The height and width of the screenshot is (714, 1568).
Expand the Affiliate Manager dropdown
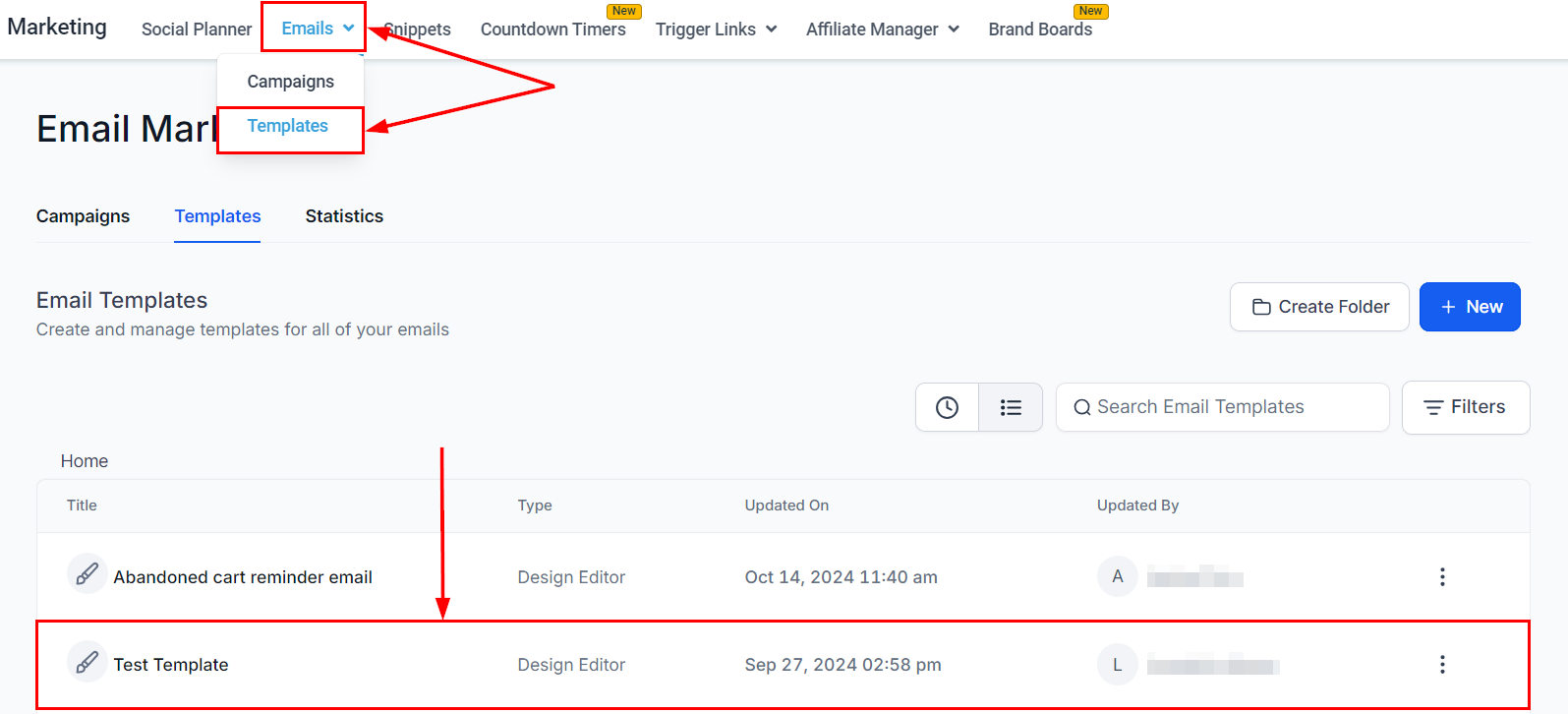tap(882, 30)
